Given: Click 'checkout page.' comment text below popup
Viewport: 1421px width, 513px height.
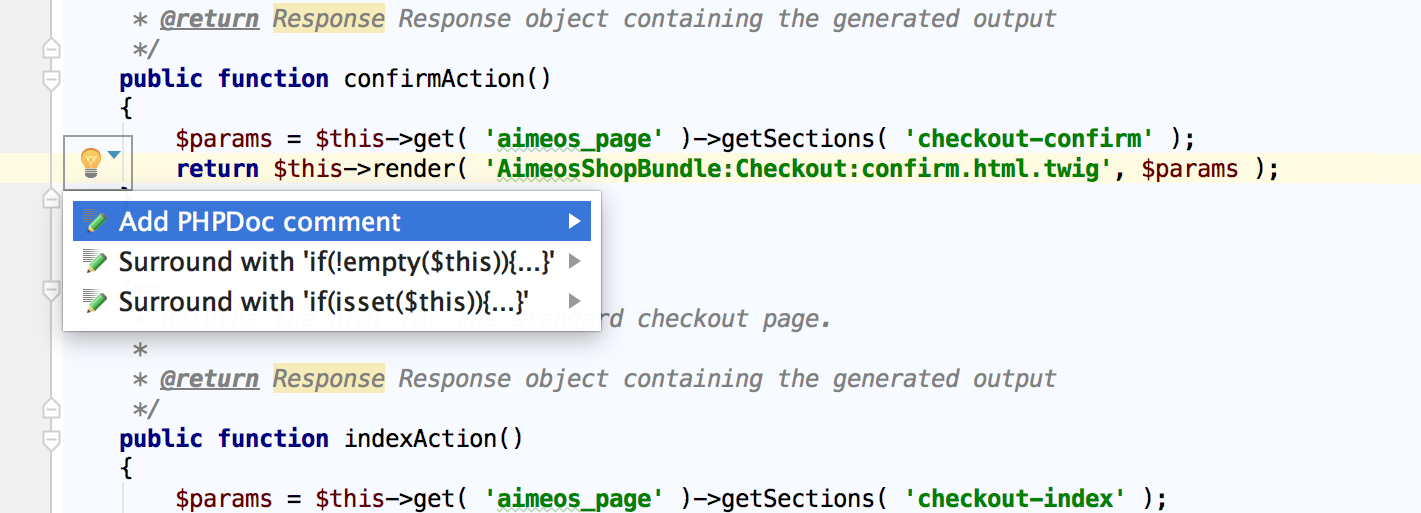Looking at the screenshot, I should coord(733,319).
